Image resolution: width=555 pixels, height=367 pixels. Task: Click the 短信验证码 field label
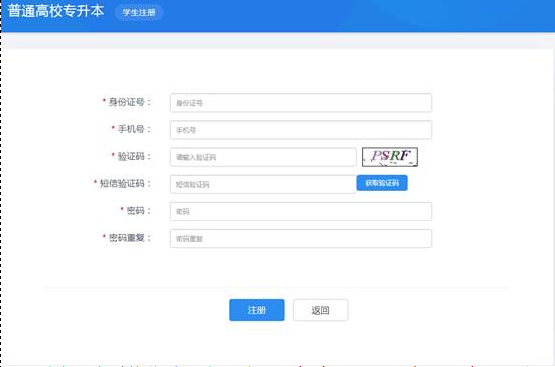pos(122,183)
